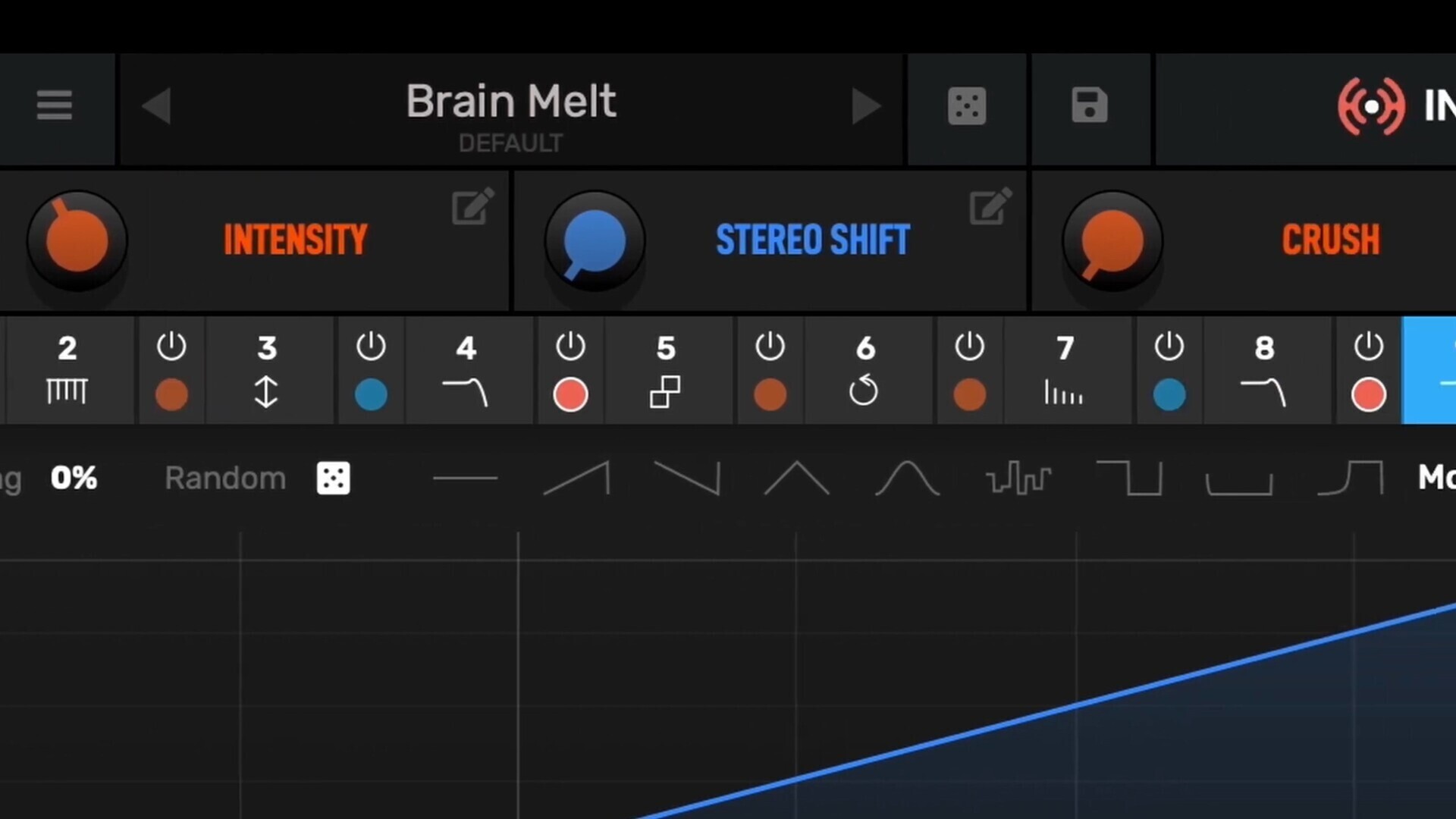
Task: Toggle power for effect slot 7
Action: pyautogui.click(x=1169, y=347)
